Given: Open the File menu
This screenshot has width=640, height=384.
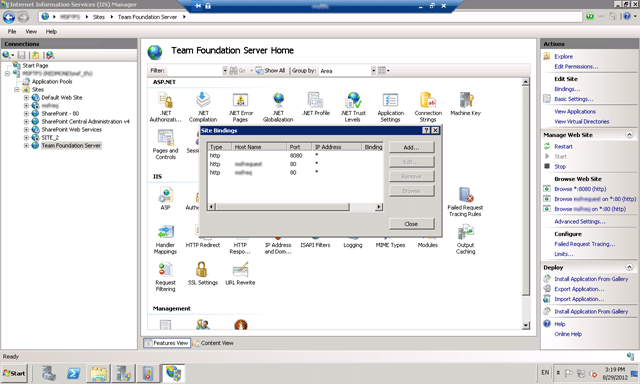Looking at the screenshot, I should tap(12, 31).
